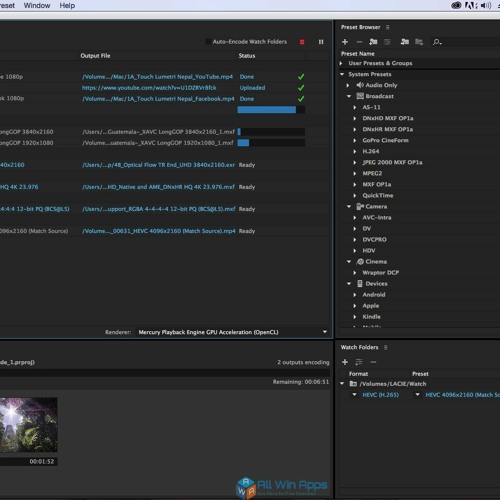Select the GoPro CineForm preset row

pos(385,140)
